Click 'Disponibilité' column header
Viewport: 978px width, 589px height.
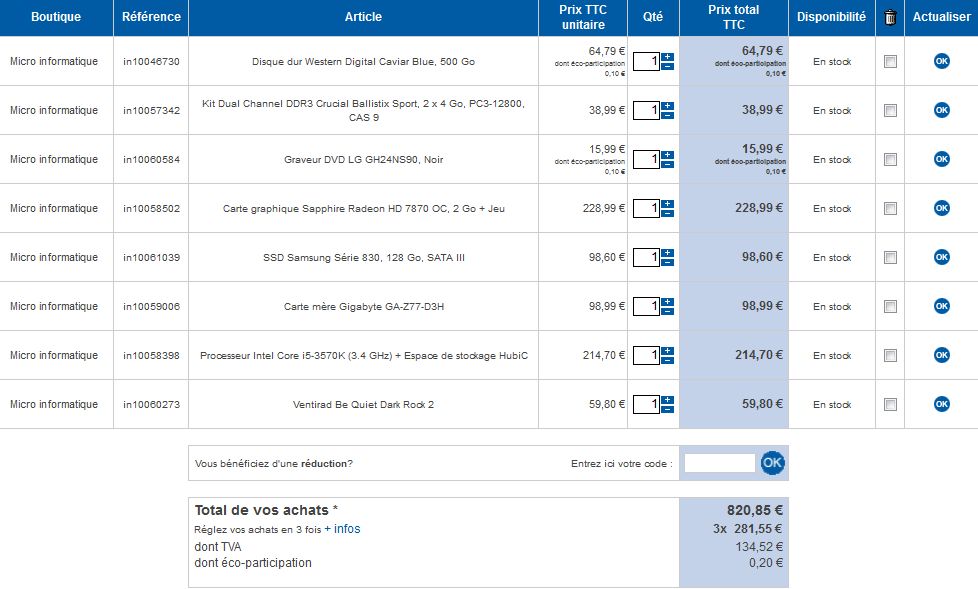pos(831,17)
